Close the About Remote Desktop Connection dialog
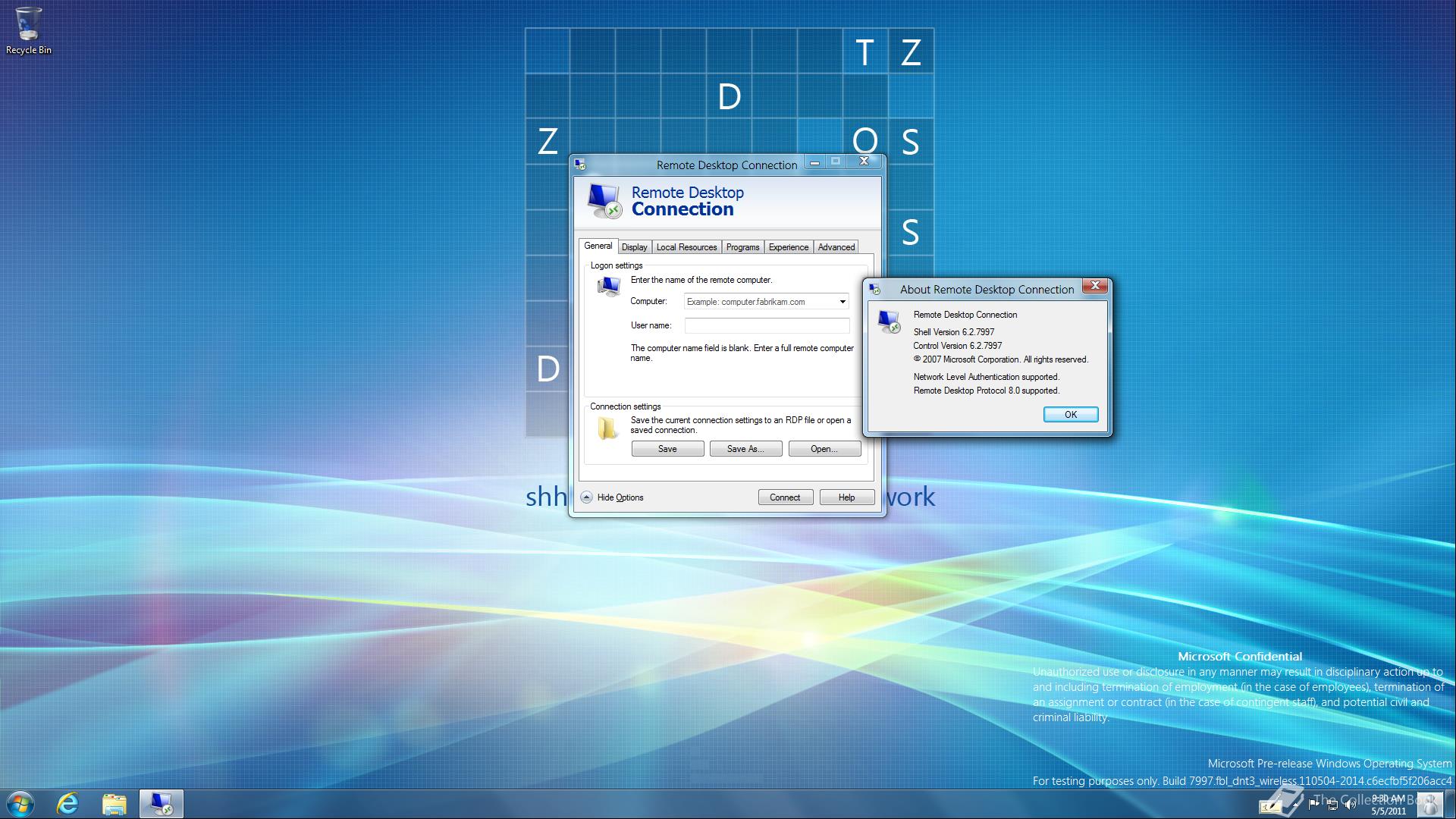This screenshot has height=819, width=1456. [1094, 286]
